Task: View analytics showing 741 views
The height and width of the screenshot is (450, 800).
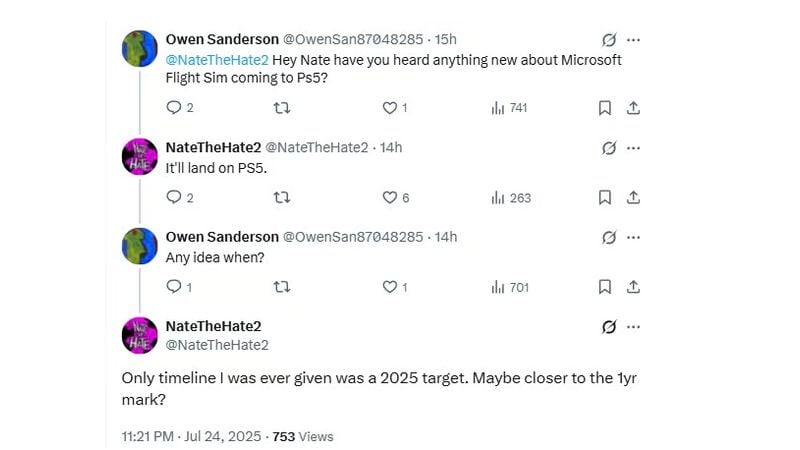Action: [510, 108]
